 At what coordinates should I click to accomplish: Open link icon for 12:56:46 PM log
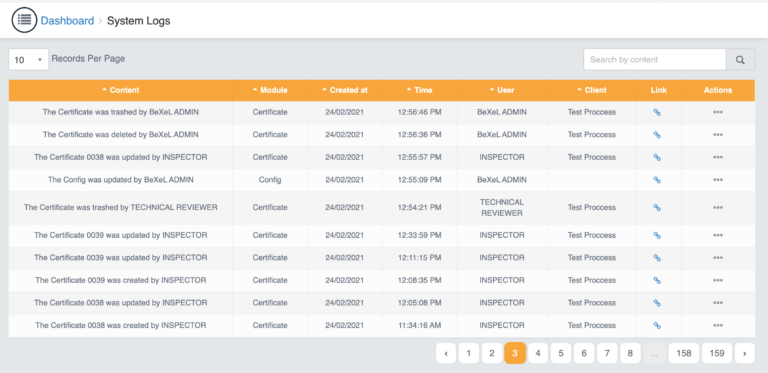click(x=657, y=112)
